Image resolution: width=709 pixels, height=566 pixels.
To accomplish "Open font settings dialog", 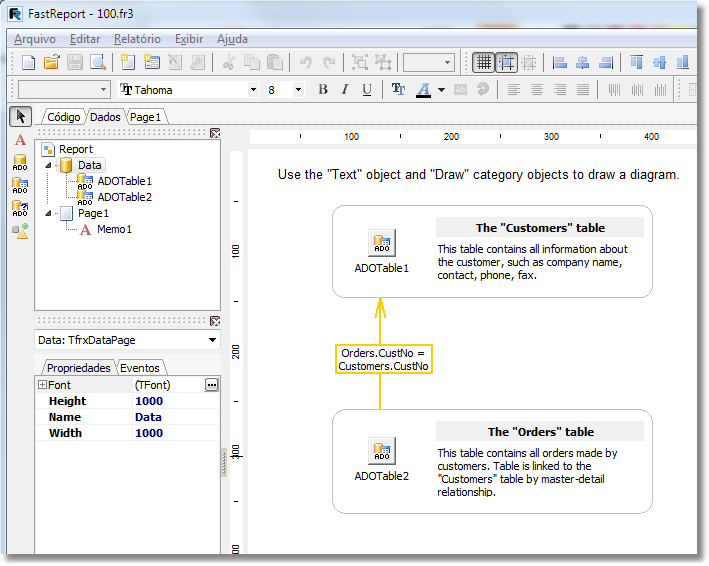I will click(398, 90).
